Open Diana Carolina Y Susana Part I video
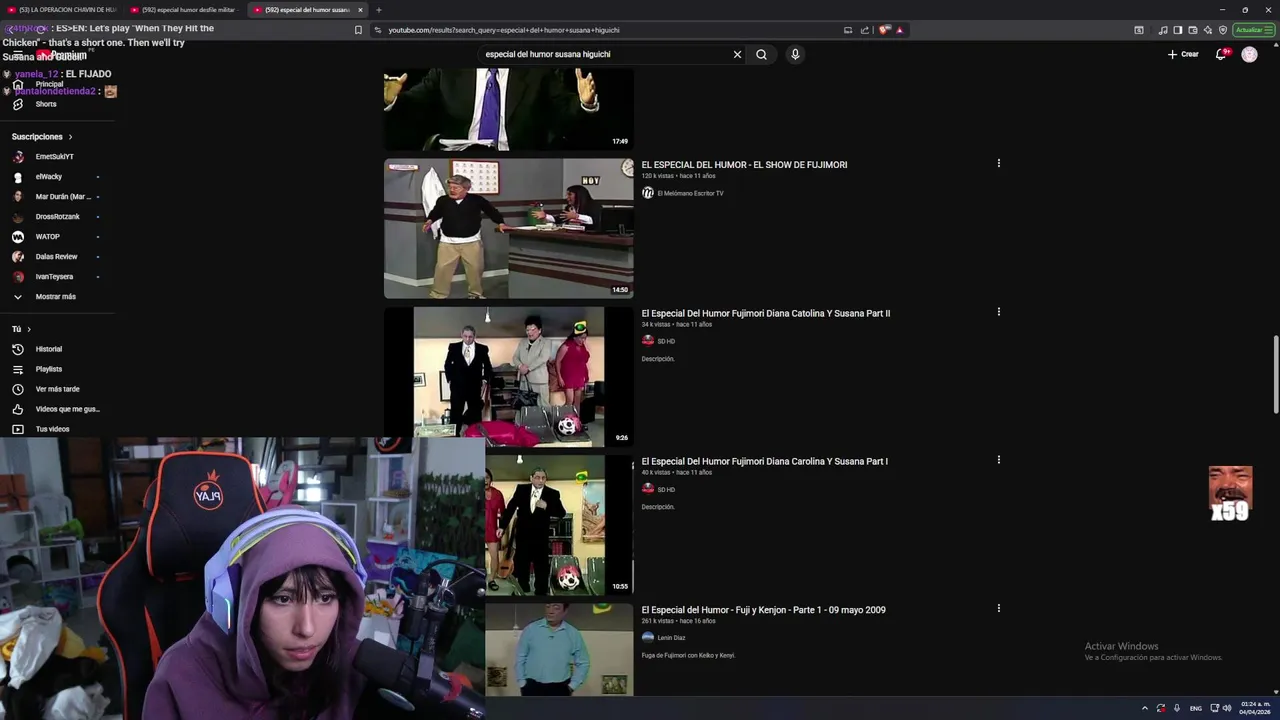 [764, 461]
